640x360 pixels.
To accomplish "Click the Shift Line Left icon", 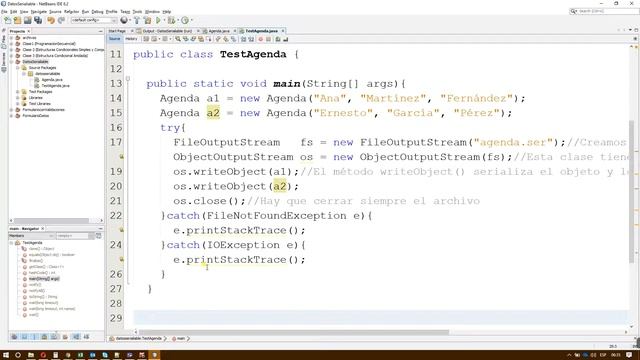I will tap(243, 39).
